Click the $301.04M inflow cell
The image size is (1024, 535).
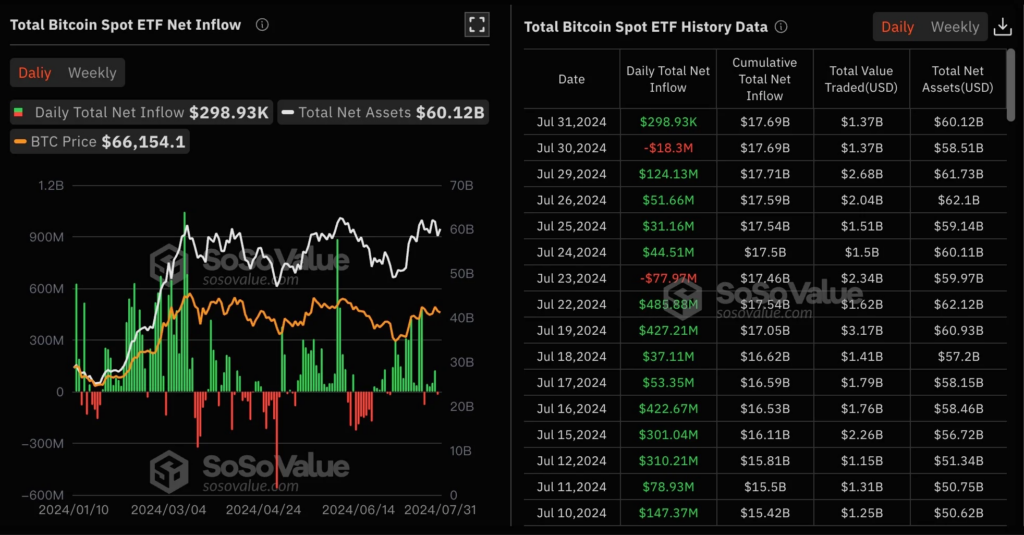tap(668, 435)
